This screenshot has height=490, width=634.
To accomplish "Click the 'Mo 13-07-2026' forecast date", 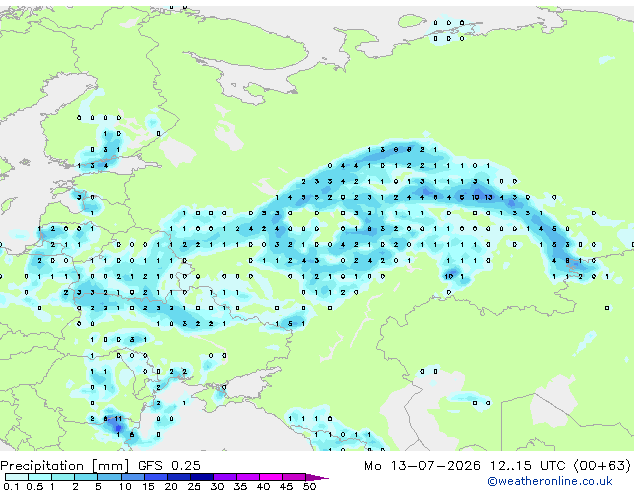I will point(423,466).
